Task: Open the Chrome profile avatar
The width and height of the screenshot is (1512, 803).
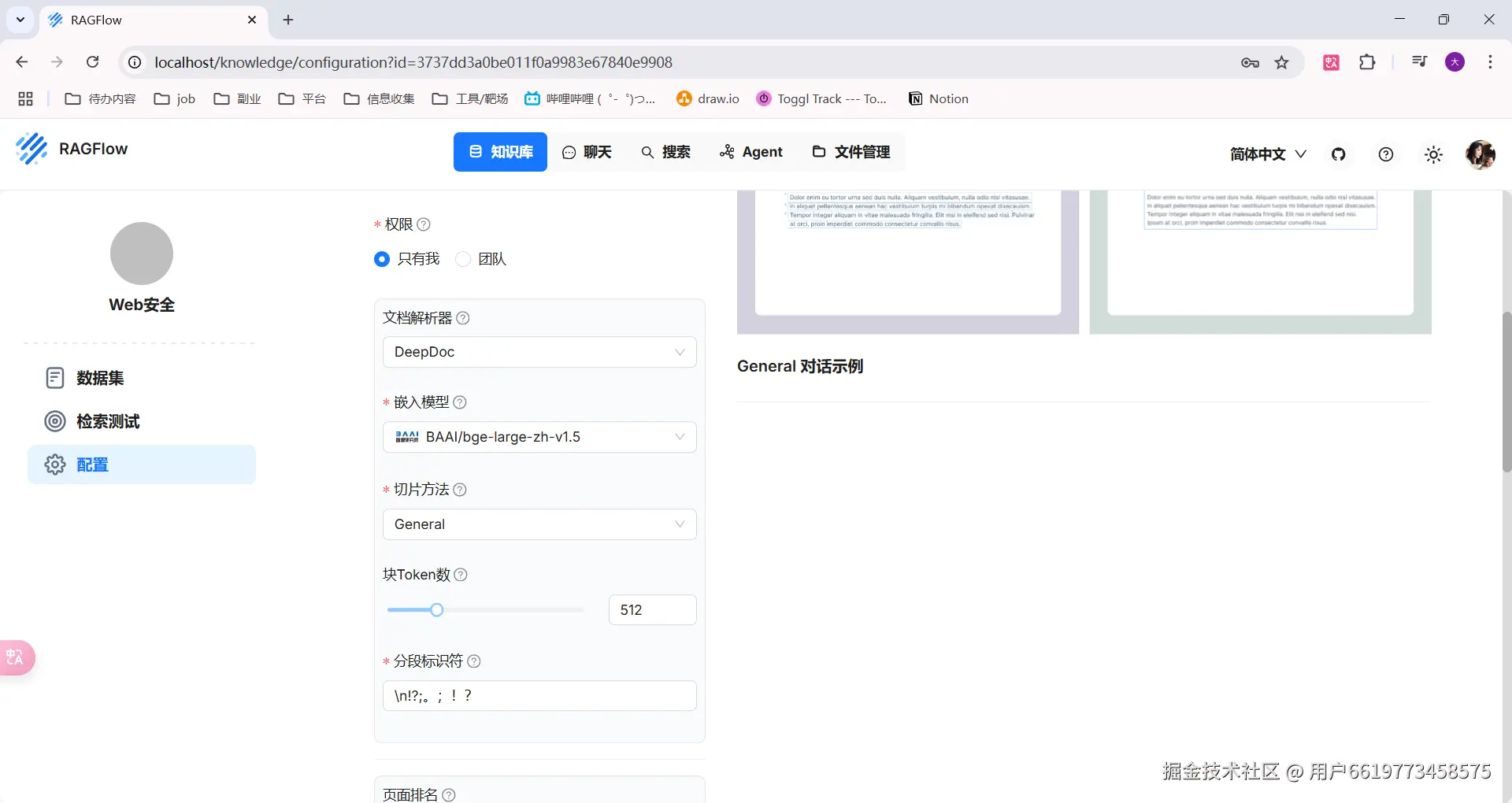Action: (x=1455, y=62)
